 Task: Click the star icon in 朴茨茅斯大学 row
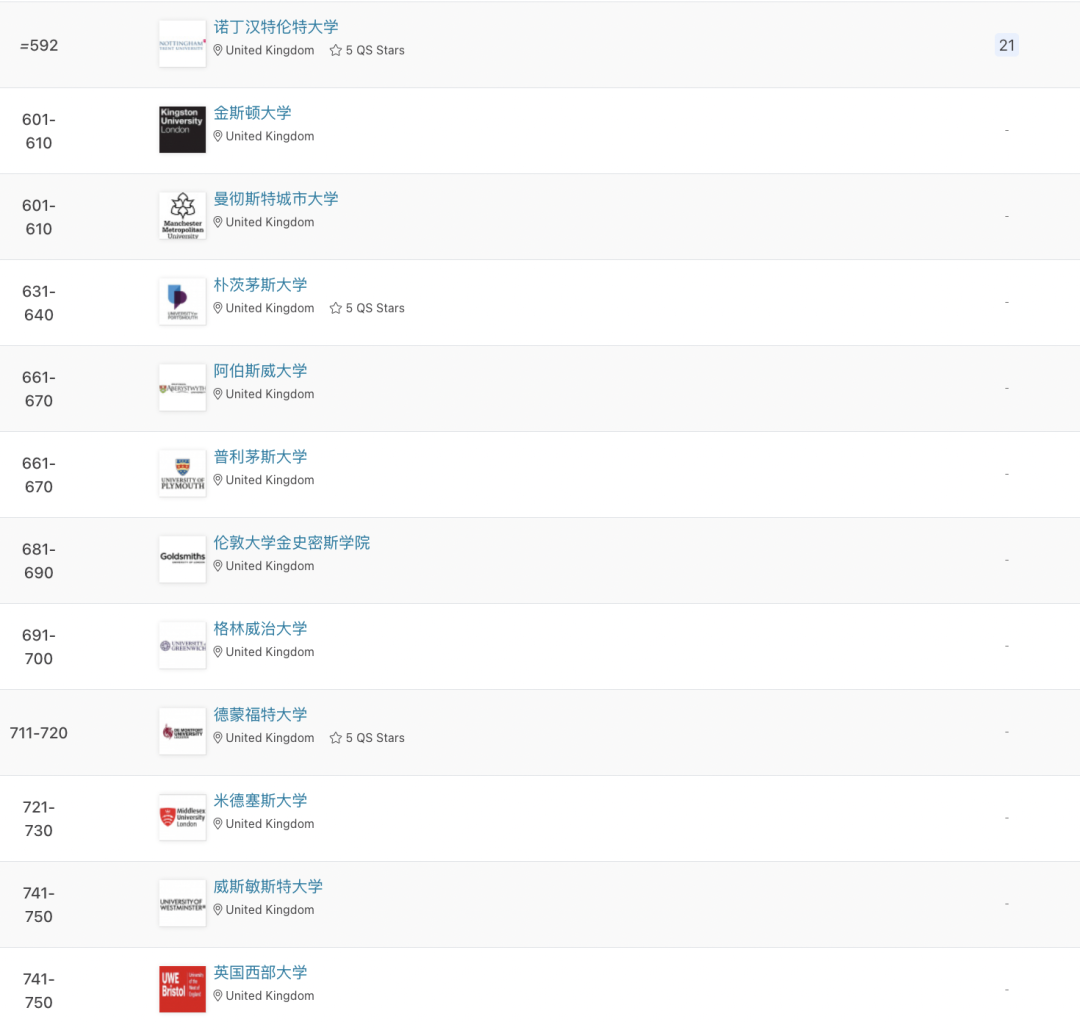point(335,308)
